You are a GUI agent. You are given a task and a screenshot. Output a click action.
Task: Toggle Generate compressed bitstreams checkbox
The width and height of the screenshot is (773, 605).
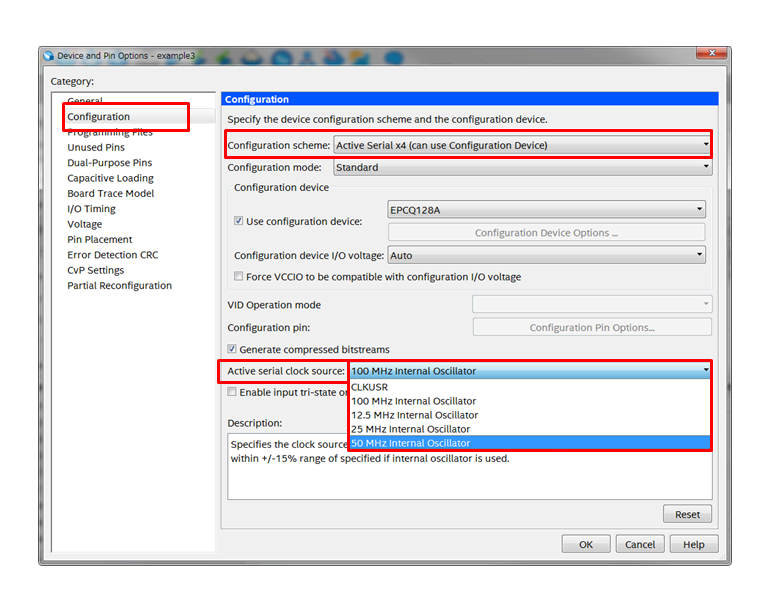pyautogui.click(x=232, y=349)
